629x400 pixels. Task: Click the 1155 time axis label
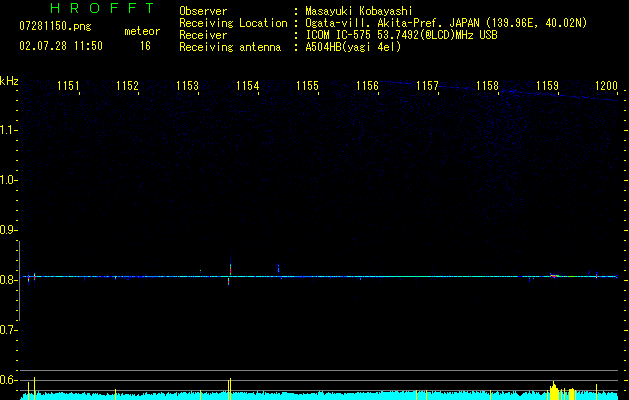click(x=307, y=85)
